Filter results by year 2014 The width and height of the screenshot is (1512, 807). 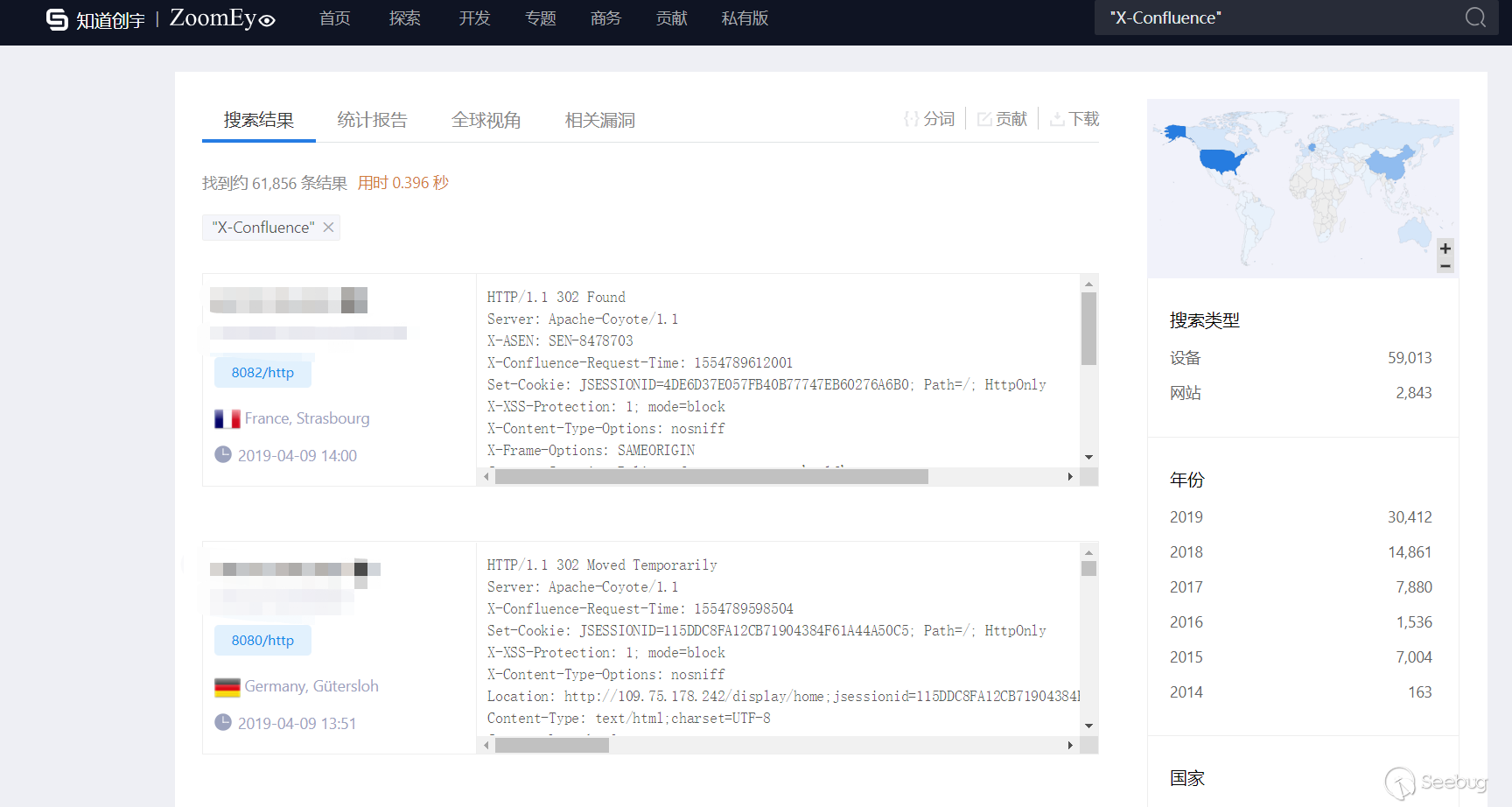[x=1301, y=692]
